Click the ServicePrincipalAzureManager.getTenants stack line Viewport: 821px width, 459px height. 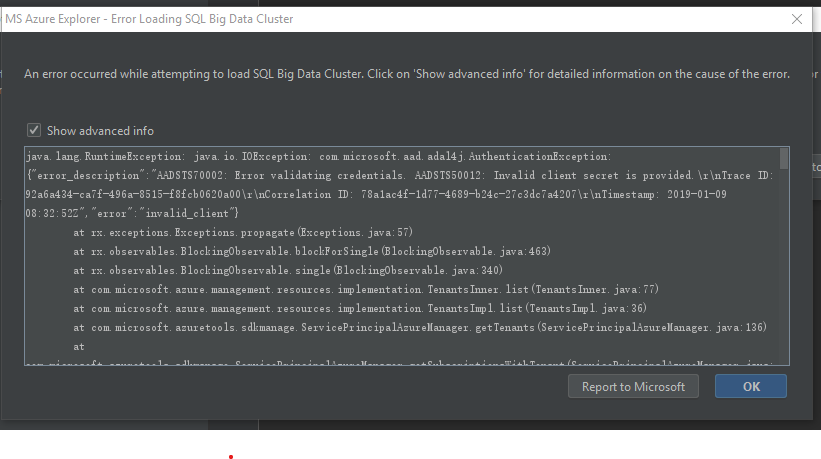coord(420,328)
